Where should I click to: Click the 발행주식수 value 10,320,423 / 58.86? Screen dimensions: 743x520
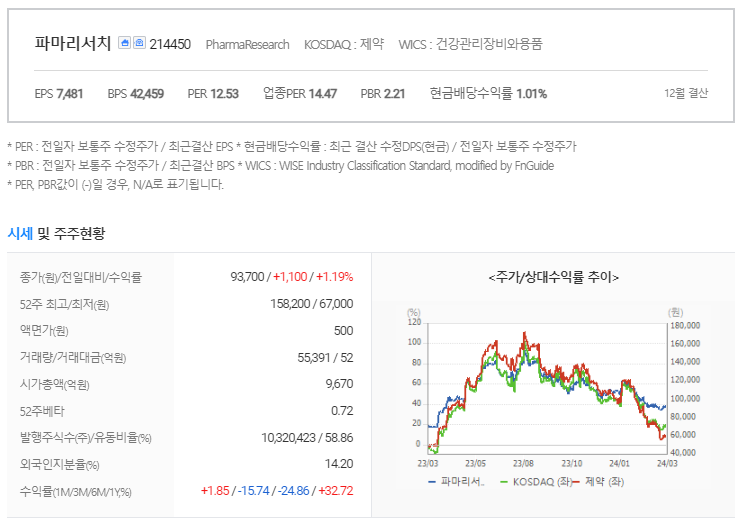point(307,438)
